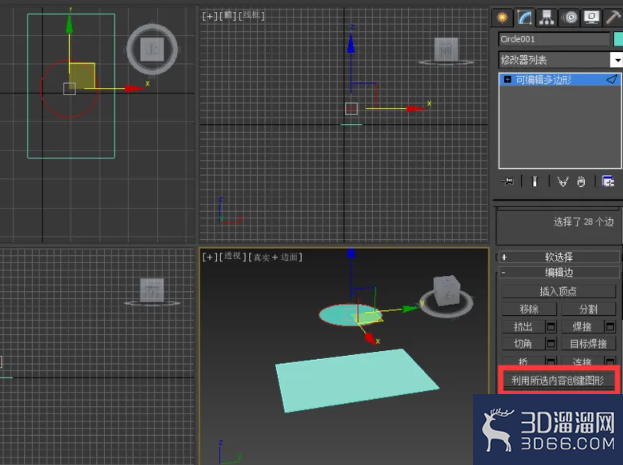Click Make Unique icon
This screenshot has width=623, height=465.
coord(563,182)
